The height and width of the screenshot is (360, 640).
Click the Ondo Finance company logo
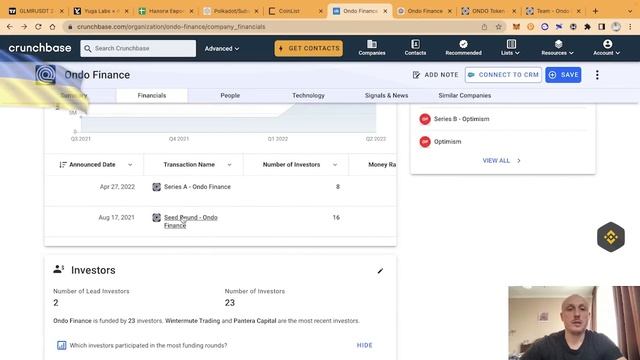pos(45,75)
